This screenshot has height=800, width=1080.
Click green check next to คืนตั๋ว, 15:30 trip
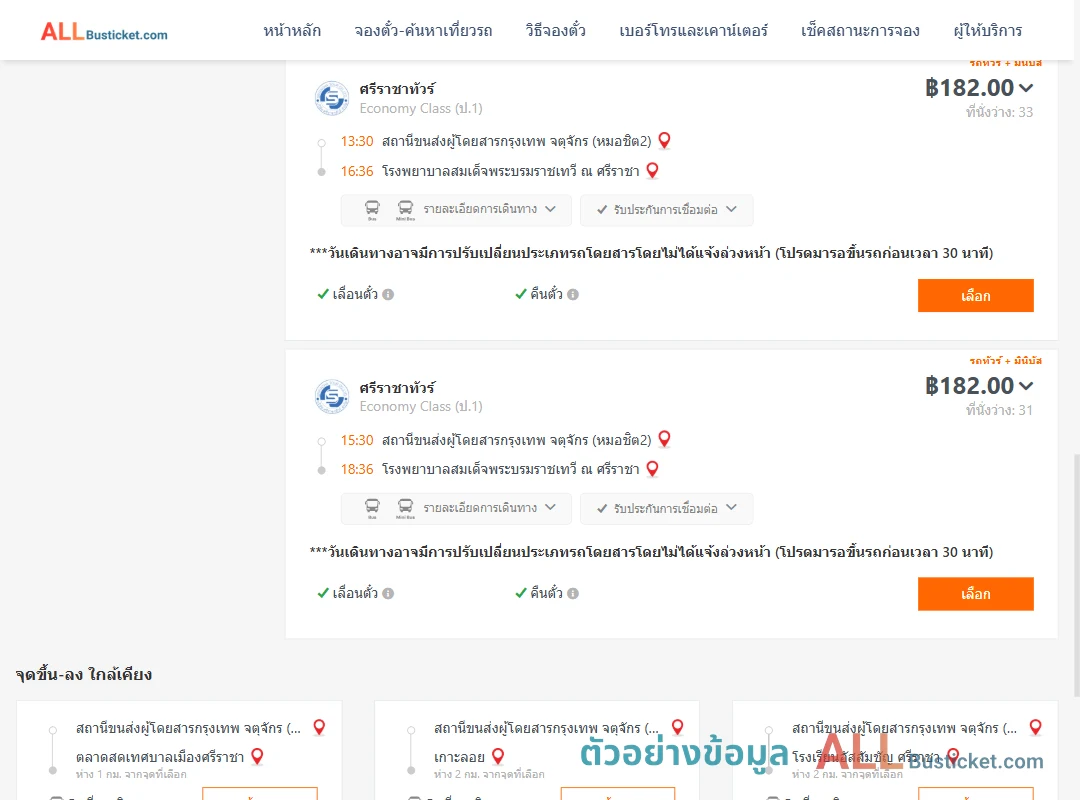pos(521,593)
